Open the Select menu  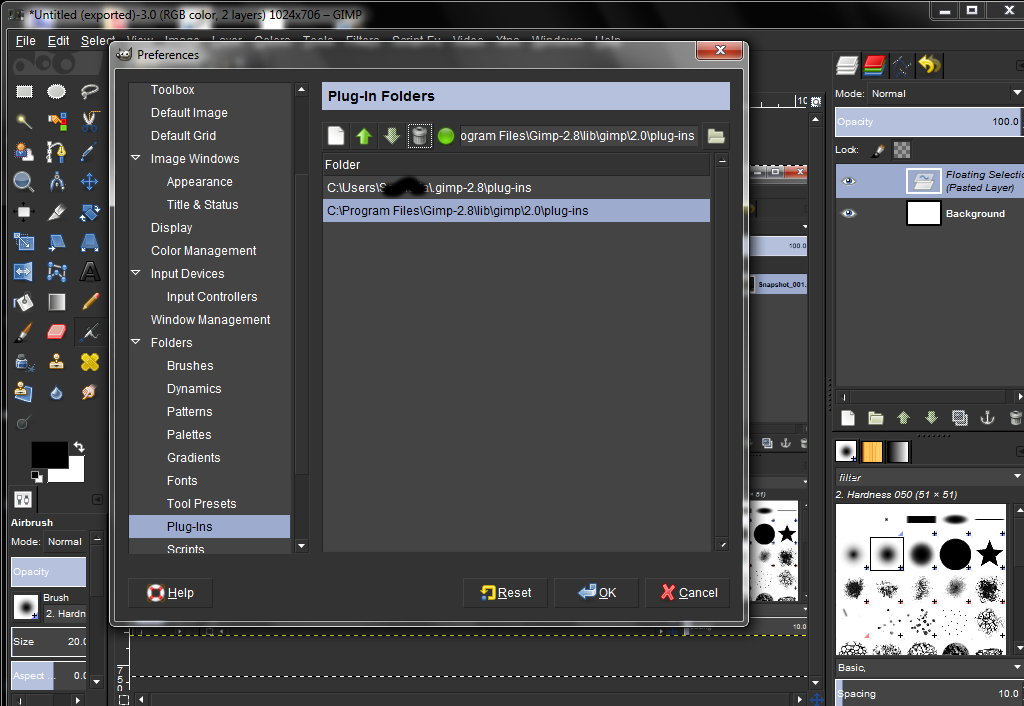pos(98,40)
